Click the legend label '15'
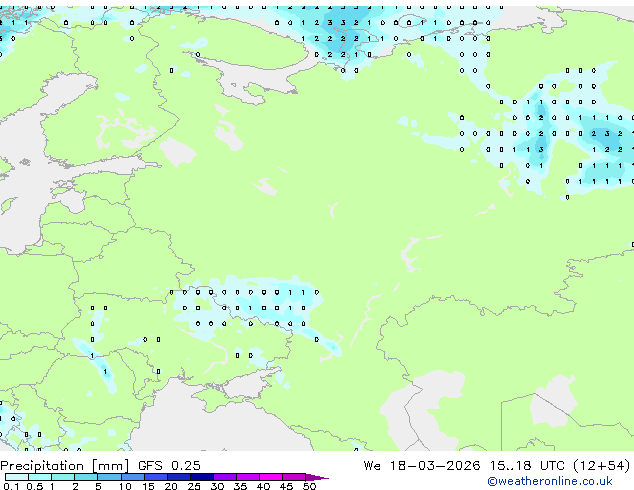 pos(148,486)
